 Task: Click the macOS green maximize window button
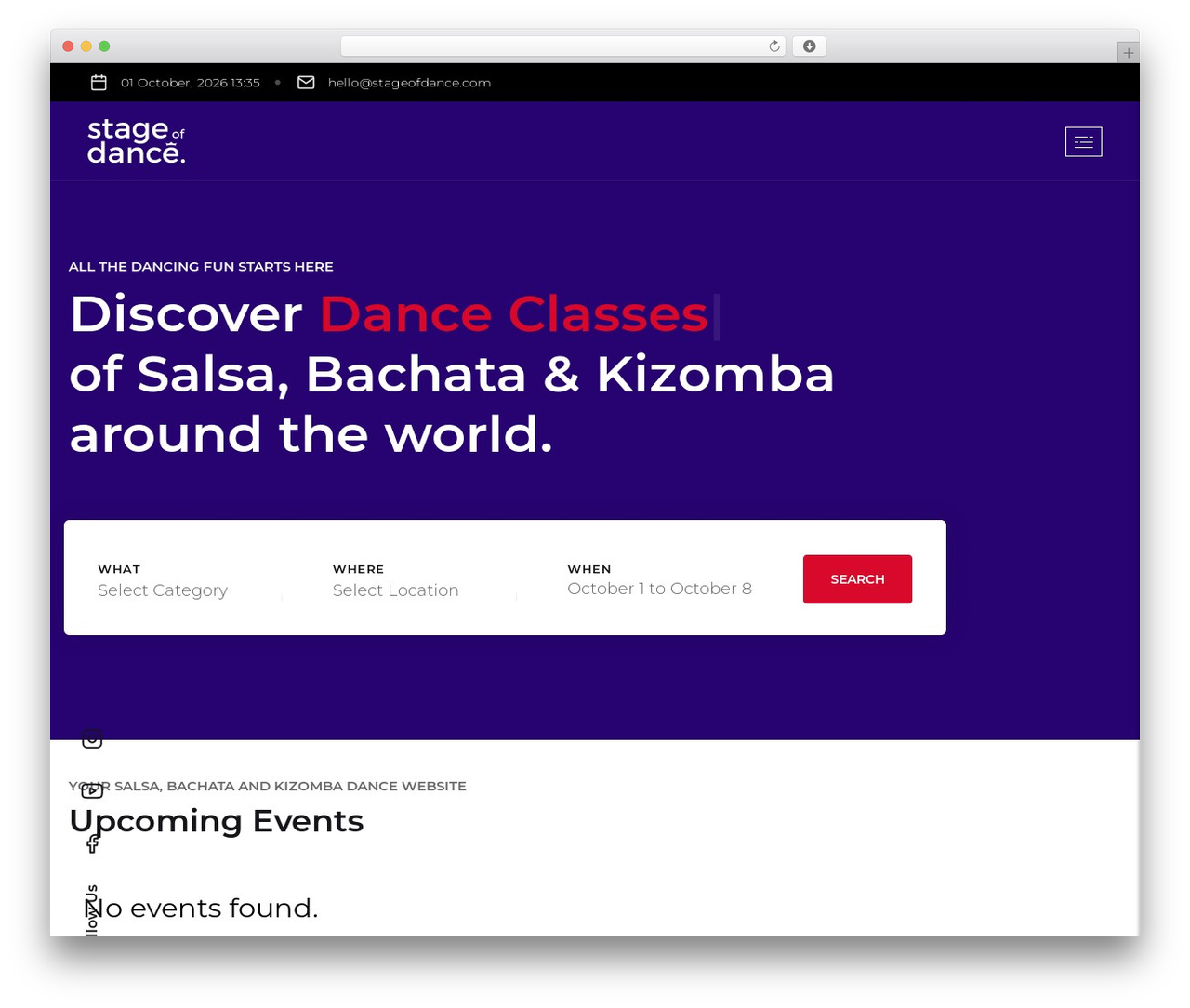[x=104, y=46]
